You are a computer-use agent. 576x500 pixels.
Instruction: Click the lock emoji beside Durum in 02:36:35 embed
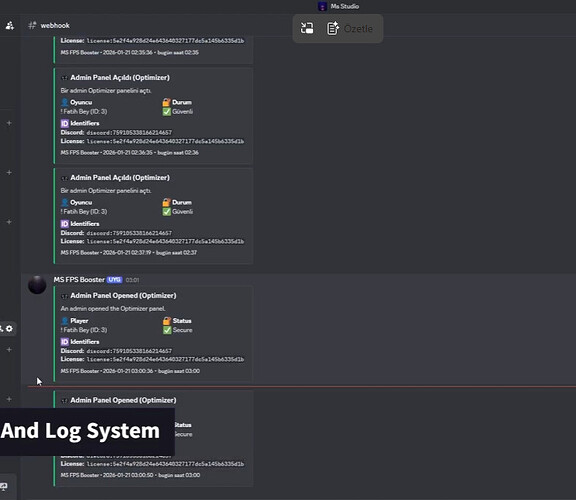coord(166,102)
